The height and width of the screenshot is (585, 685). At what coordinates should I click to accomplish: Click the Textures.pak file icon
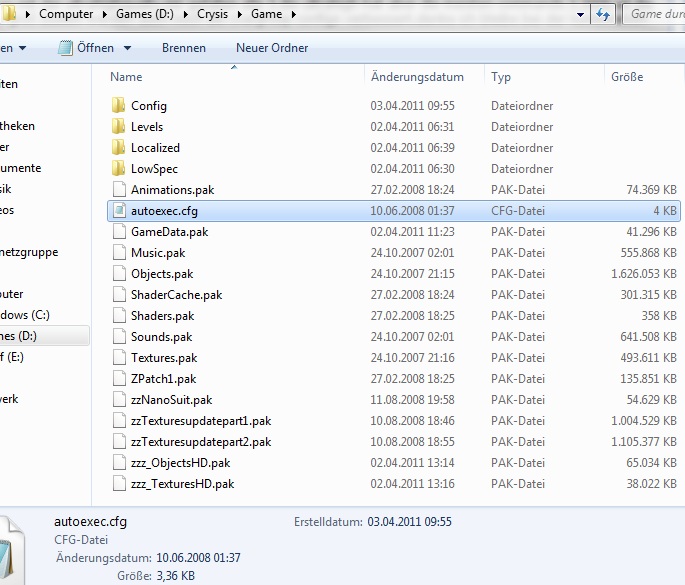click(x=119, y=357)
